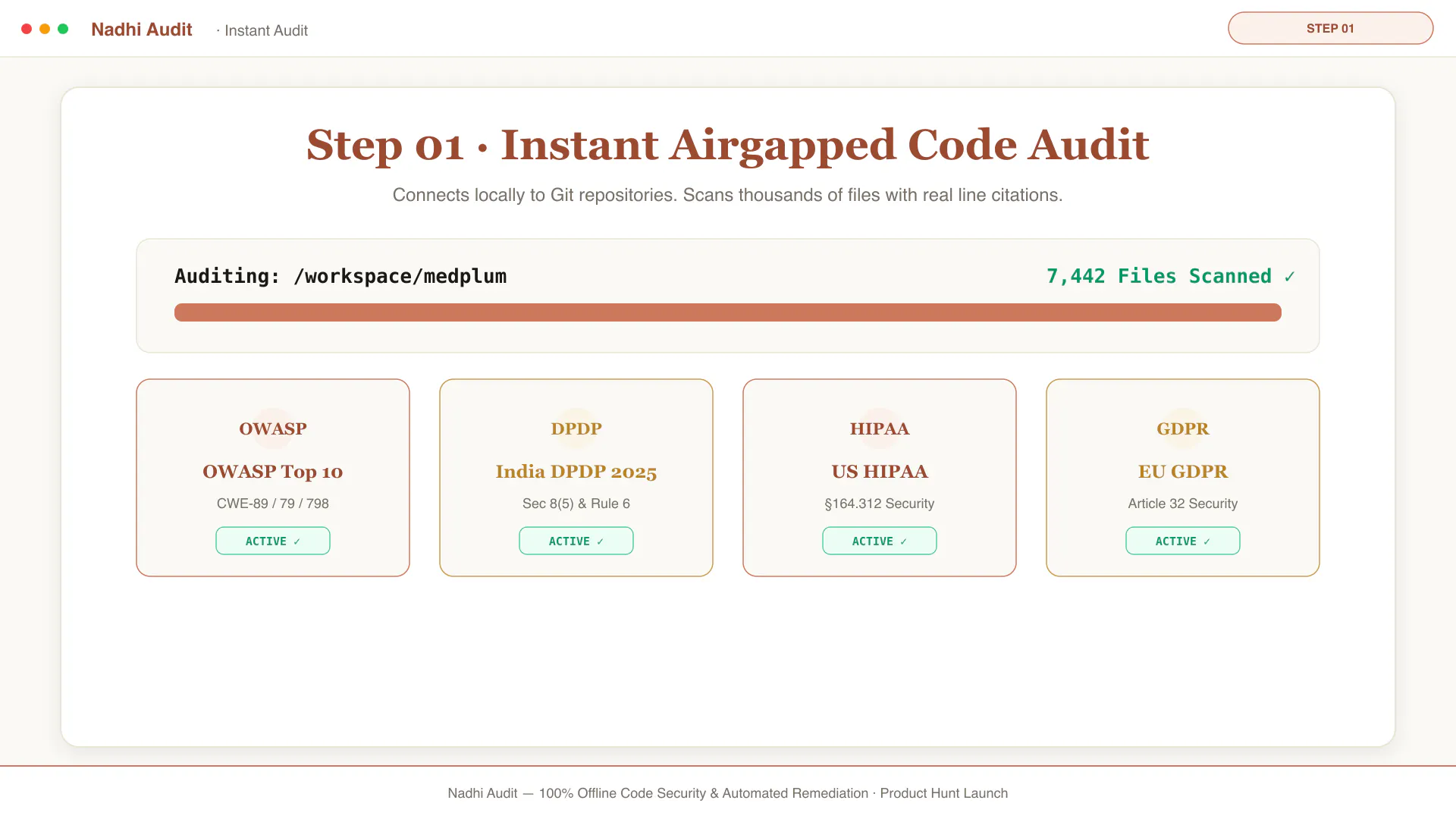
Task: Click the STEP 01 pill button
Action: click(1330, 28)
